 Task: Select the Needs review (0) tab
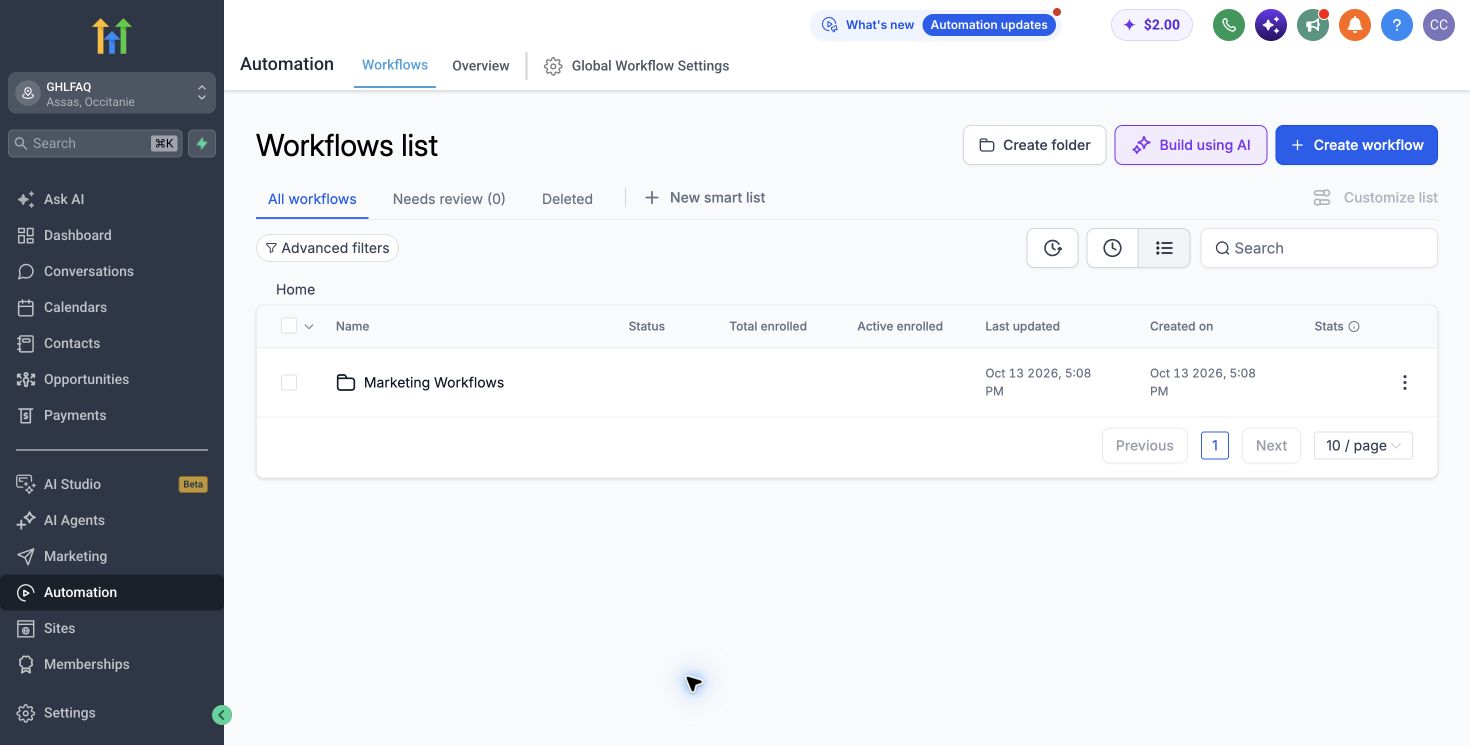point(449,199)
